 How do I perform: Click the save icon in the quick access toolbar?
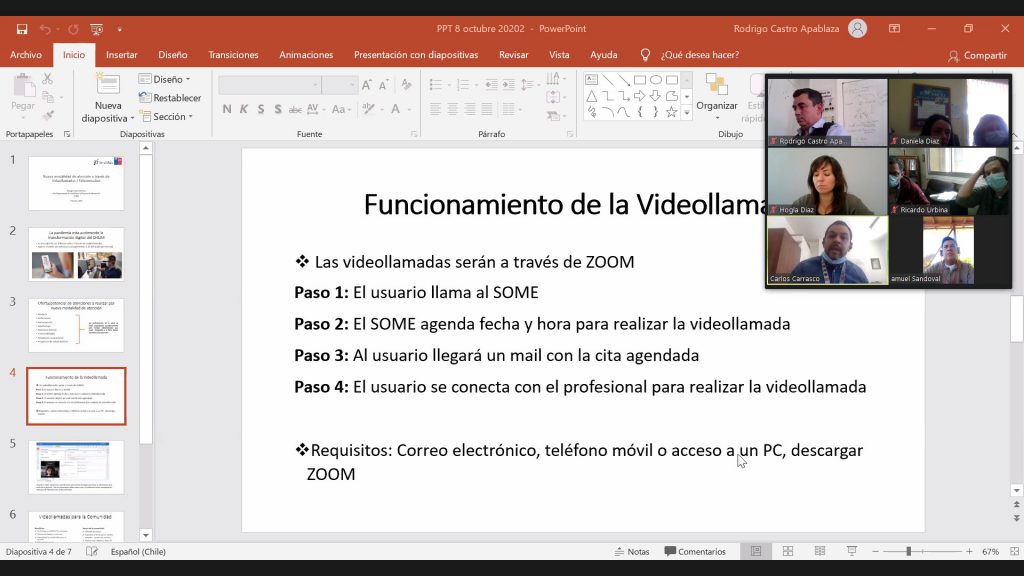(x=21, y=29)
